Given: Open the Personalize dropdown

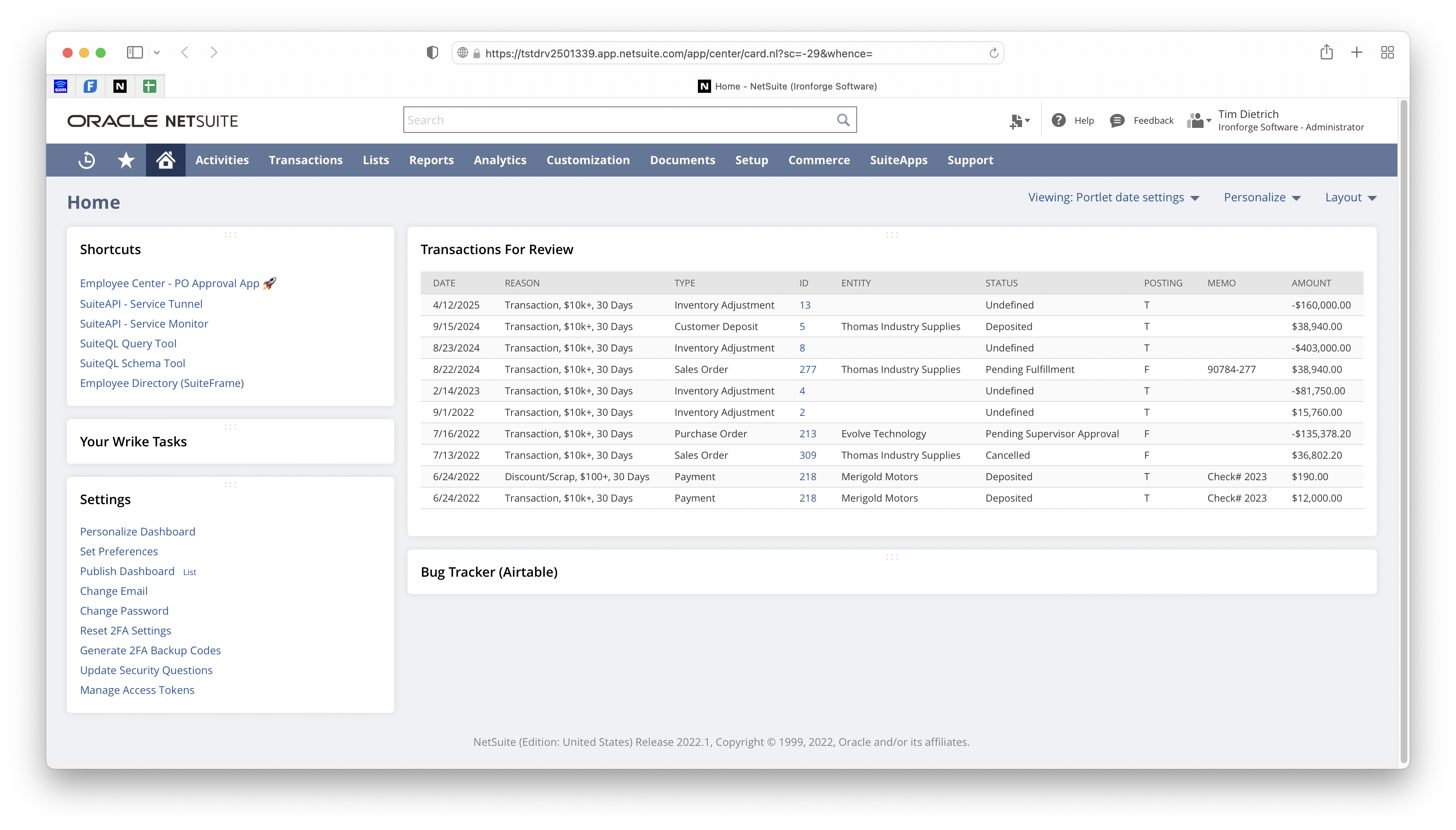Looking at the screenshot, I should tap(1262, 197).
